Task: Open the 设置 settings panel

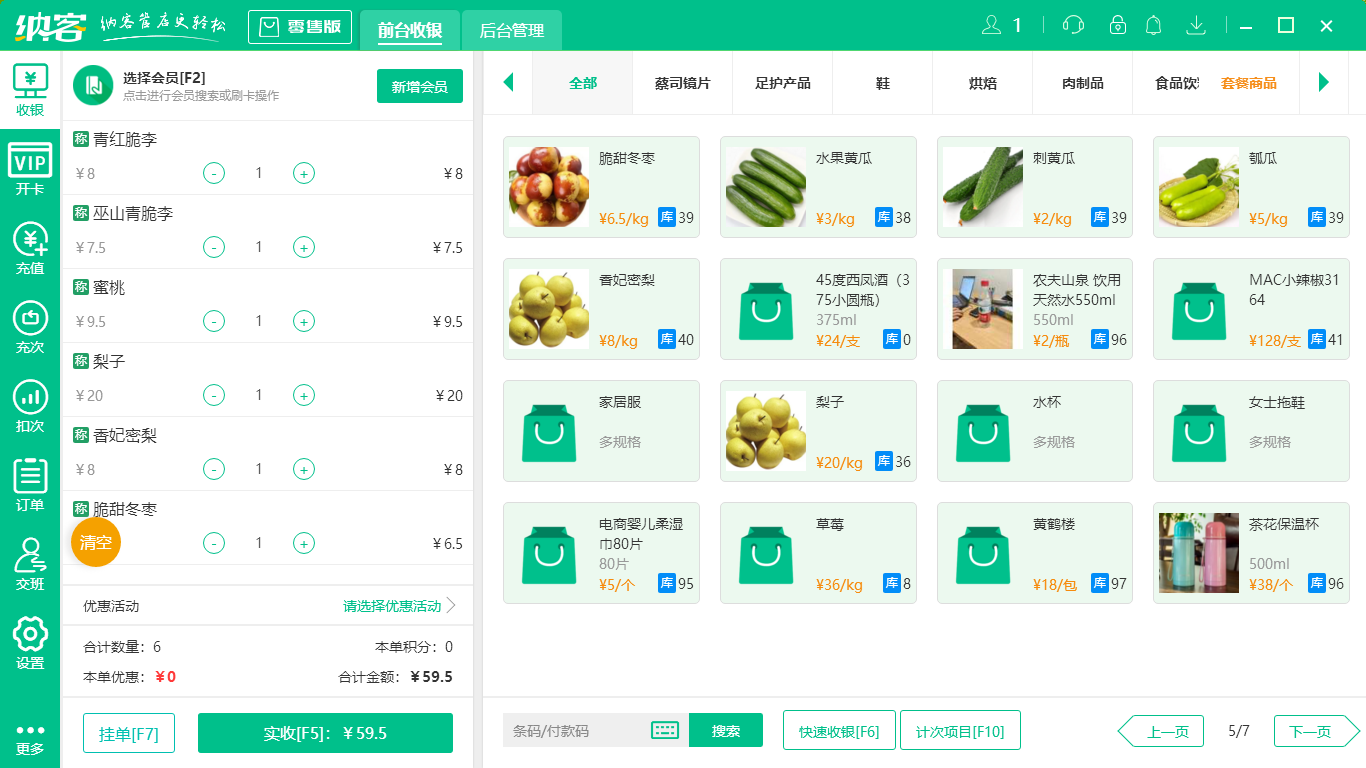Action: coord(30,640)
